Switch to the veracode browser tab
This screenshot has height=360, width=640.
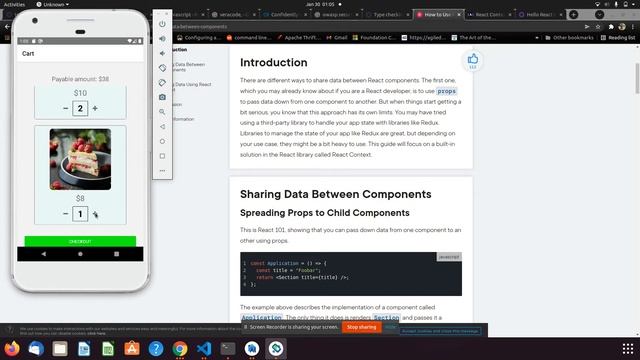coord(234,14)
